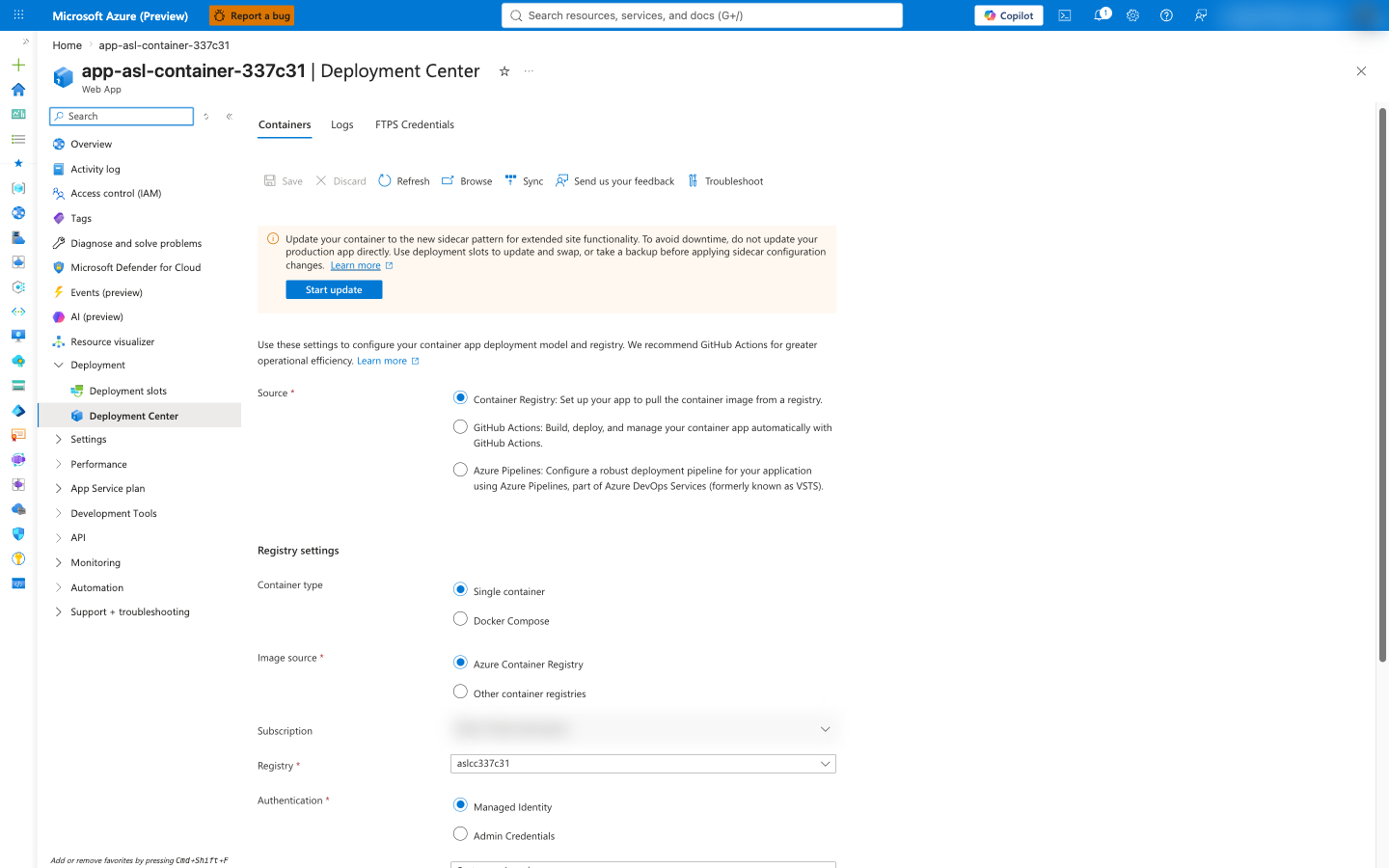Open the more options ellipsis by title

pyautogui.click(x=529, y=71)
